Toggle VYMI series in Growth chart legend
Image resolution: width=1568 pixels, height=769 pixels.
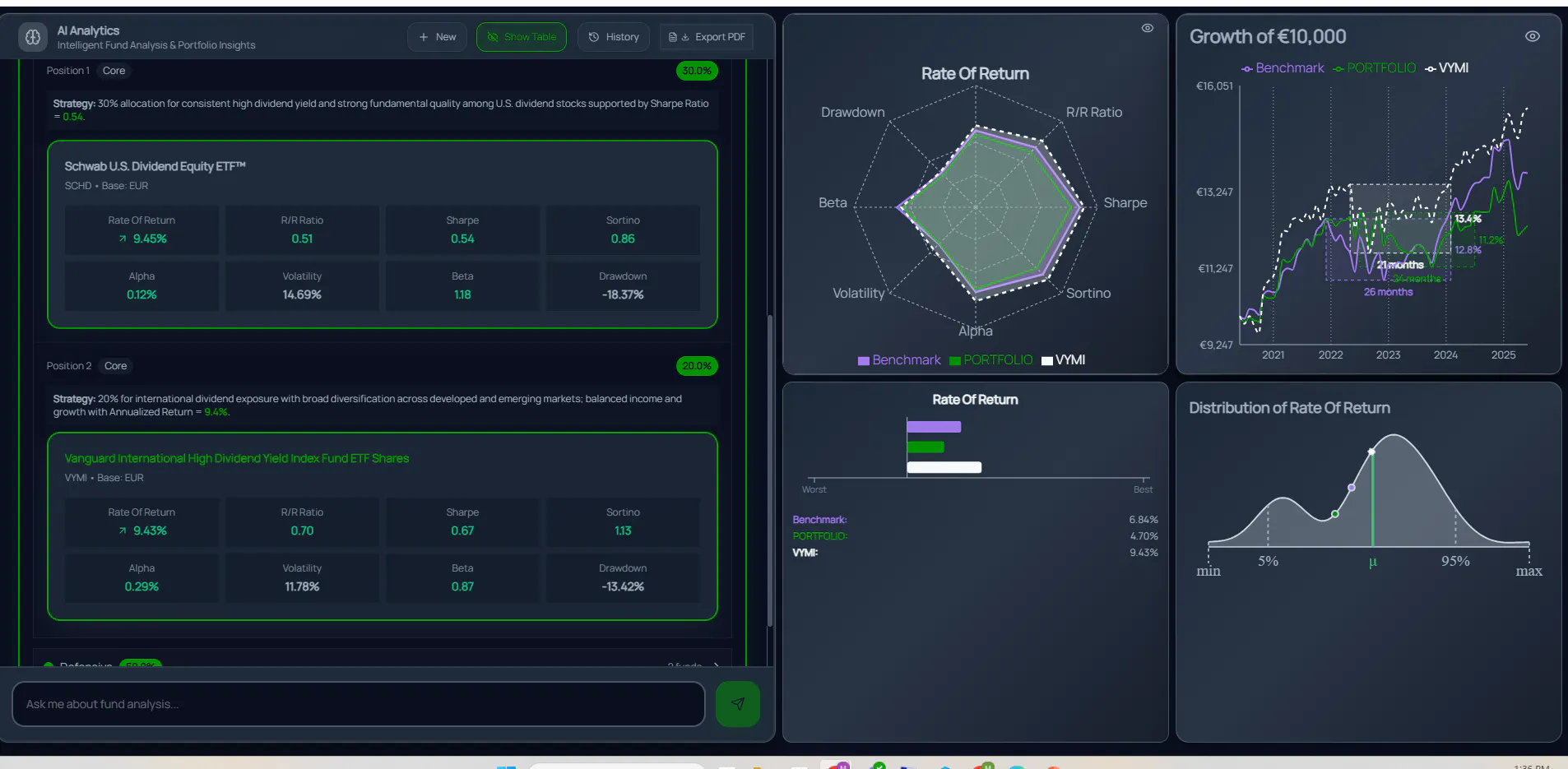coord(1447,68)
